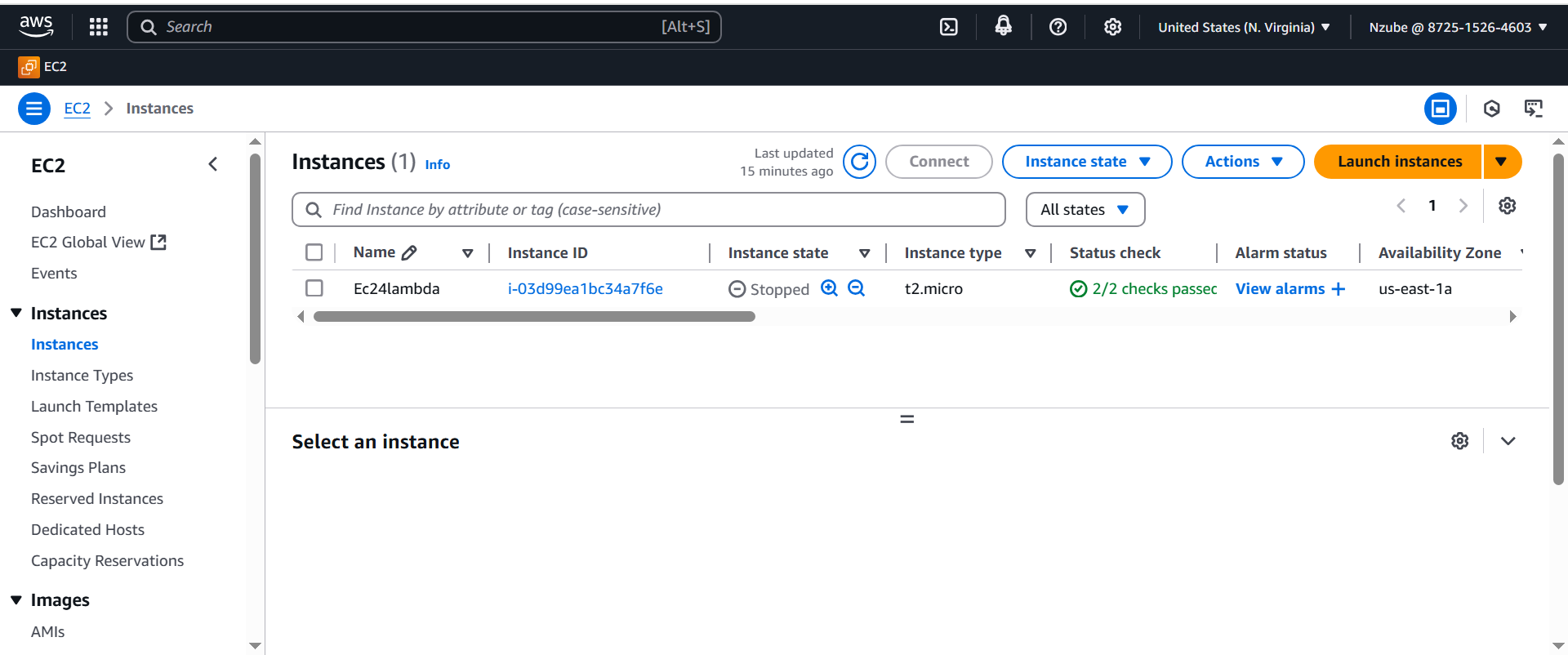1568x655 pixels.
Task: Click the Connect button
Action: pyautogui.click(x=939, y=162)
